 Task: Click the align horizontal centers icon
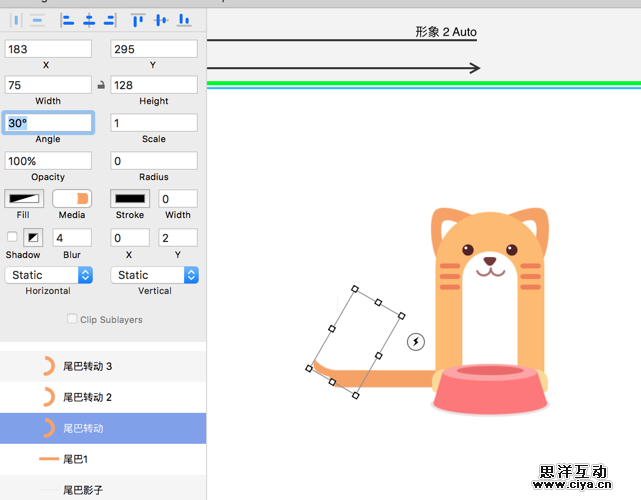89,19
